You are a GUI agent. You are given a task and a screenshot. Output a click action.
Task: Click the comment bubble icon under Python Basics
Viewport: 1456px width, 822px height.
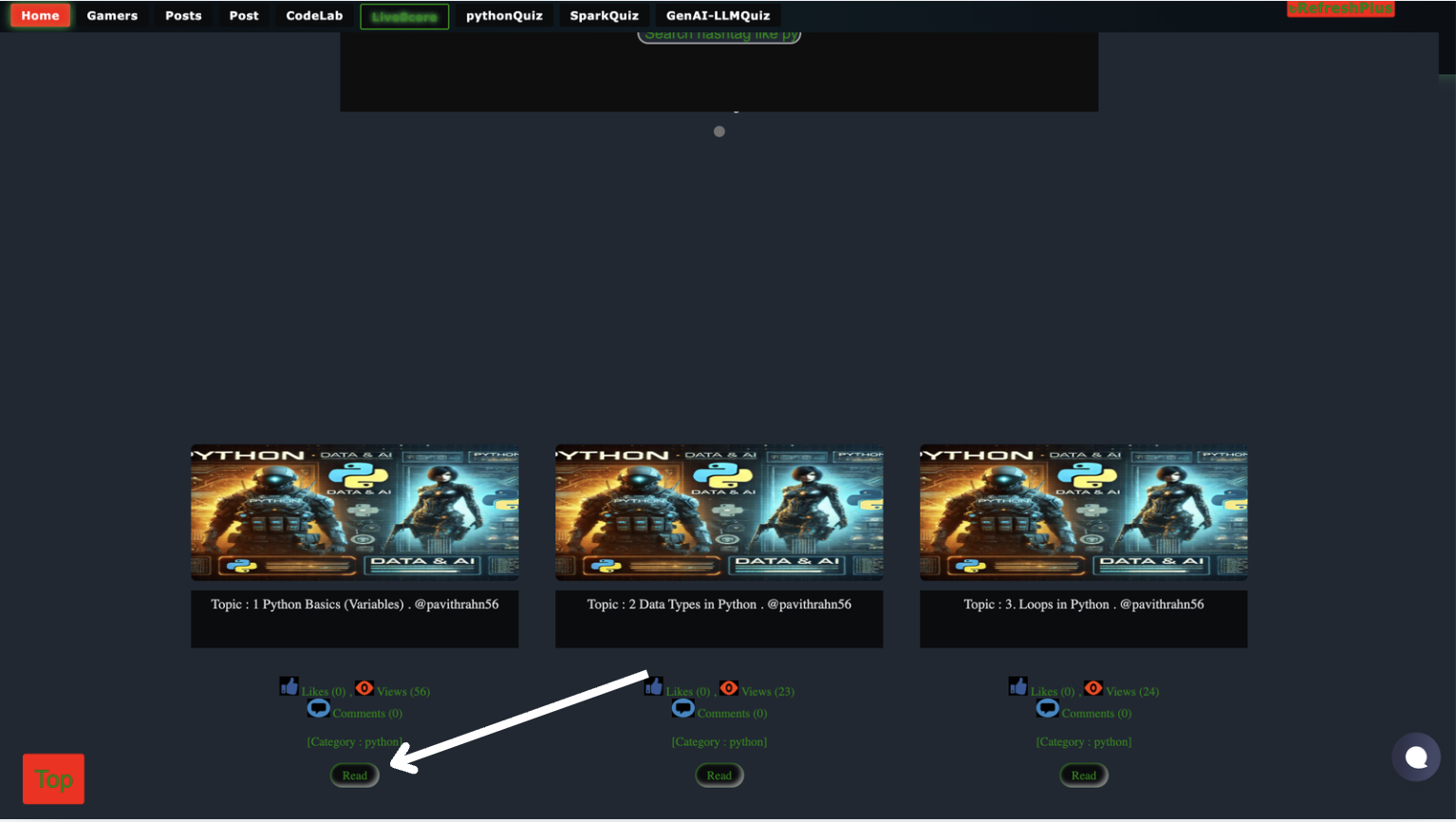tap(319, 708)
